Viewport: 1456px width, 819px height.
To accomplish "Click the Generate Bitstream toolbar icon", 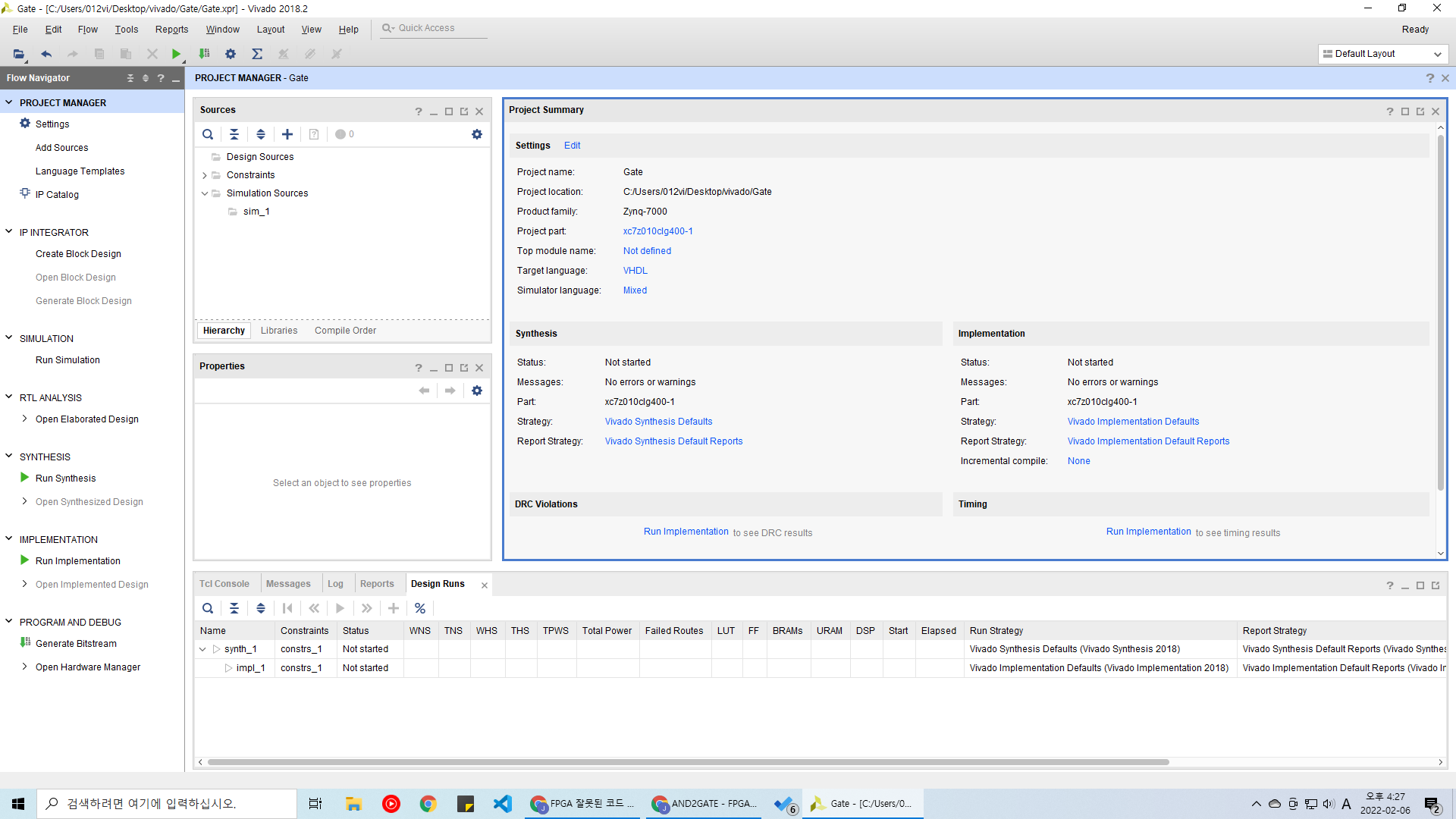I will [x=204, y=54].
